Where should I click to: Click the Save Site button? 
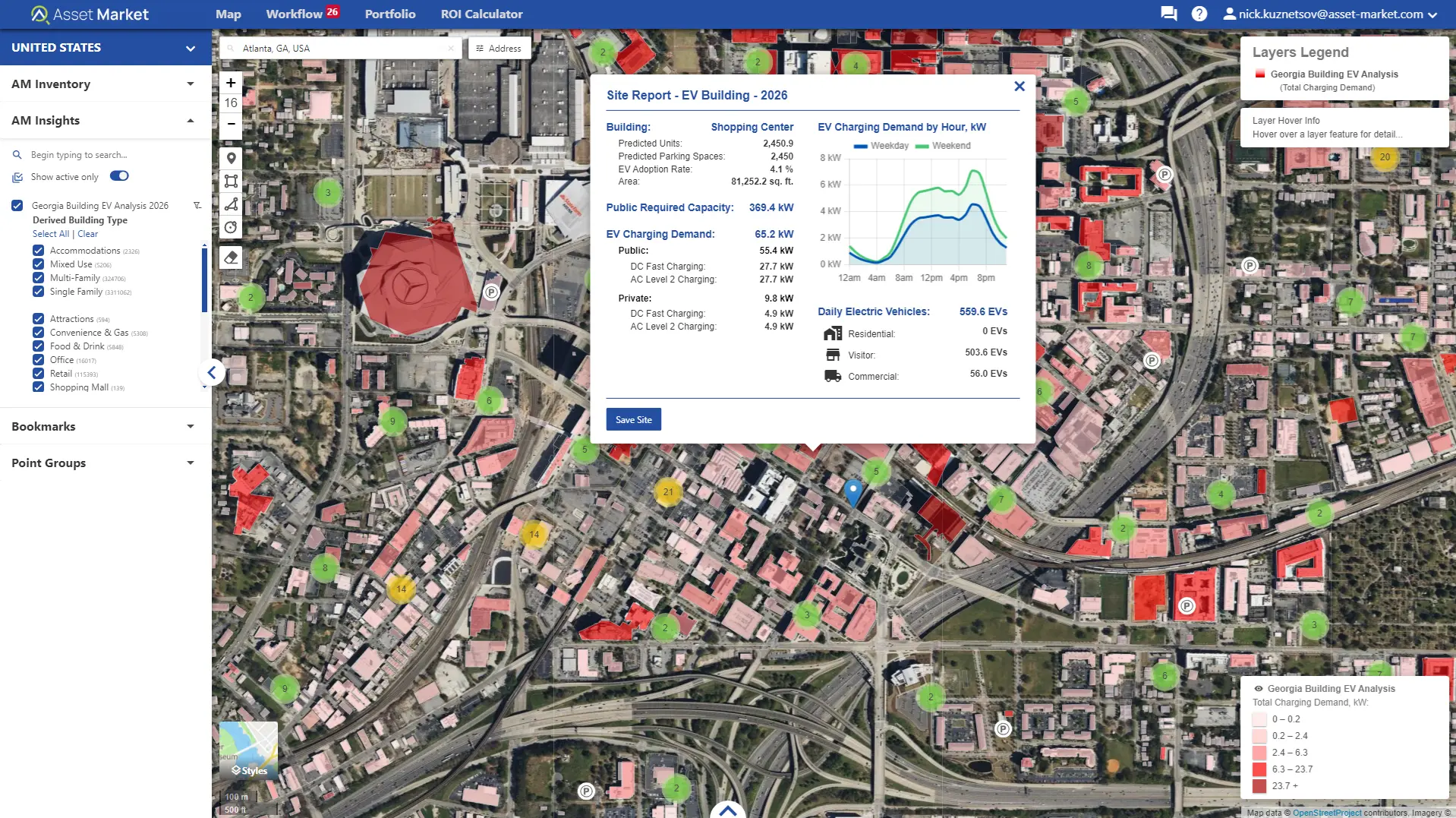tap(634, 419)
